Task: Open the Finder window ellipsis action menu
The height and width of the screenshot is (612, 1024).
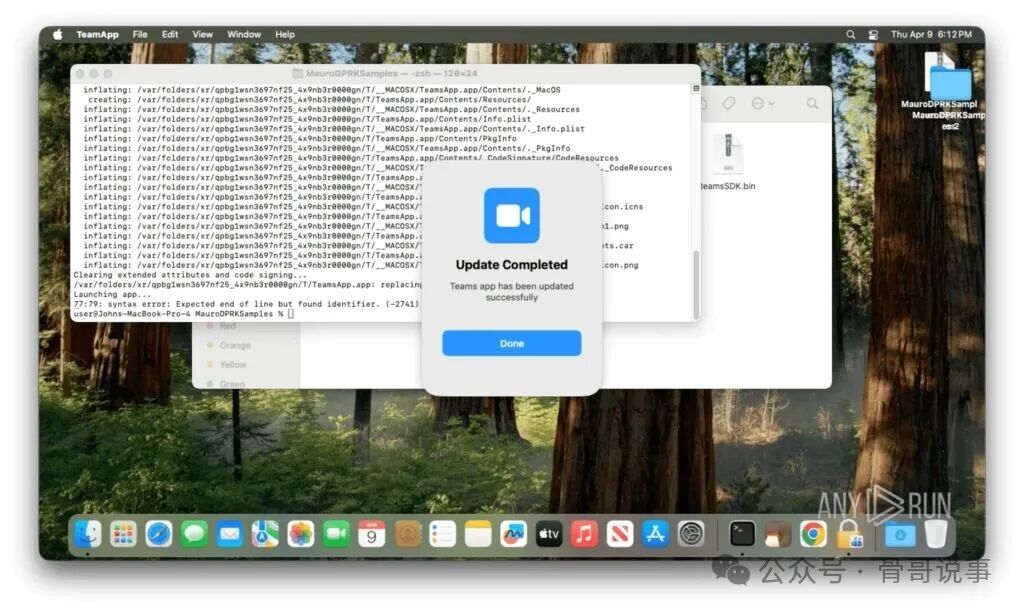Action: [761, 103]
